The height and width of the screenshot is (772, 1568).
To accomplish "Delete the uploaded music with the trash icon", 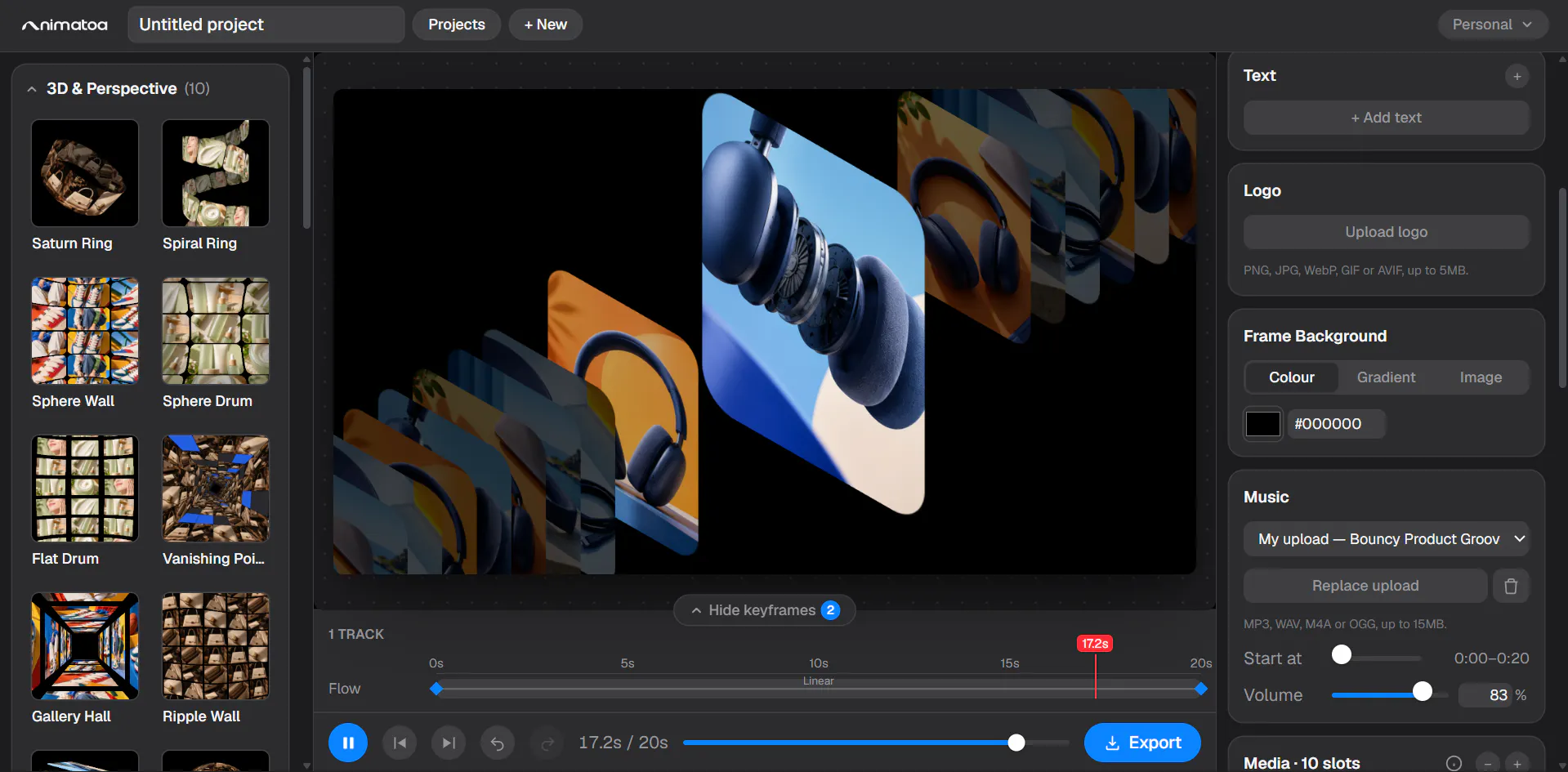I will [1511, 586].
